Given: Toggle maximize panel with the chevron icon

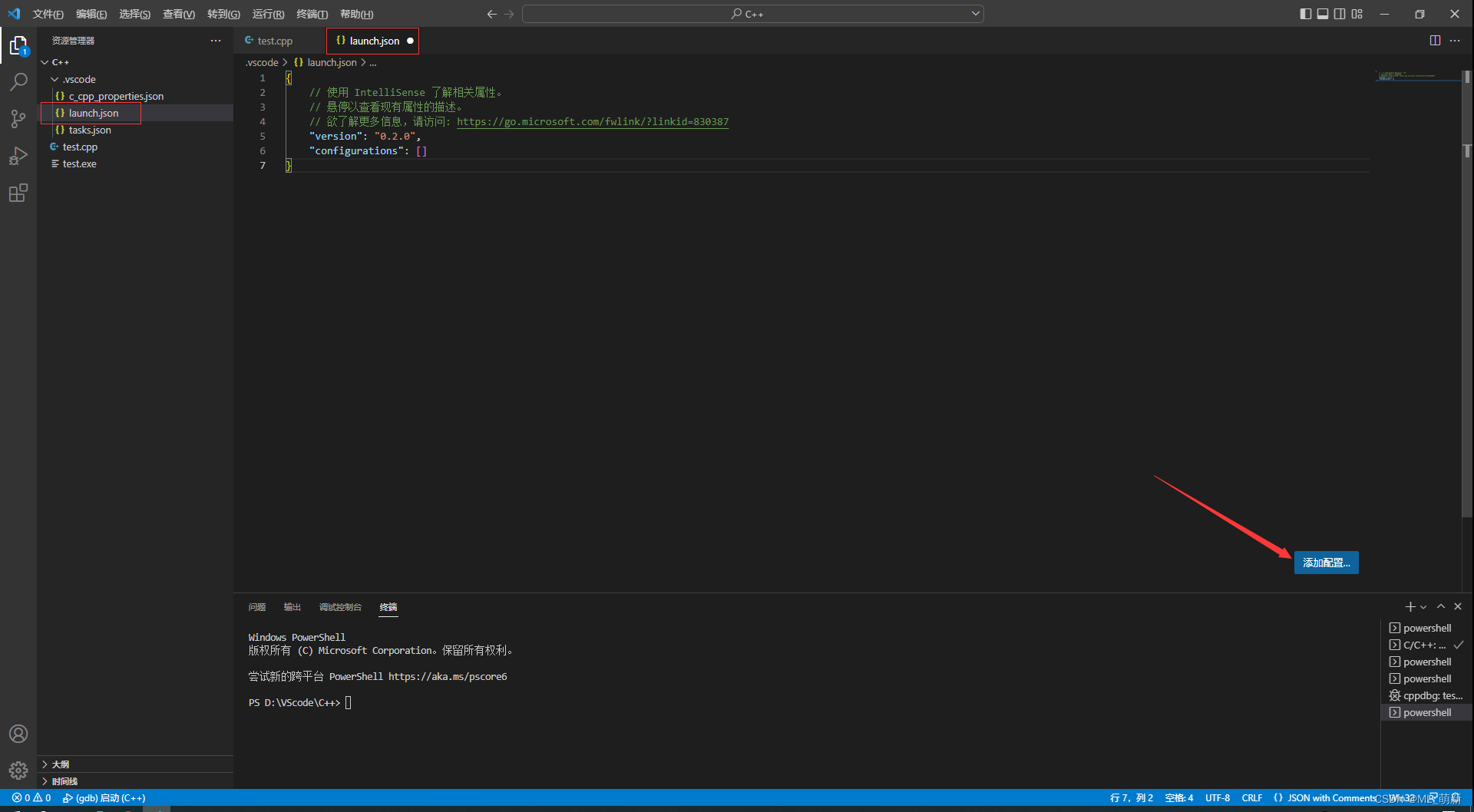Looking at the screenshot, I should click(x=1441, y=606).
